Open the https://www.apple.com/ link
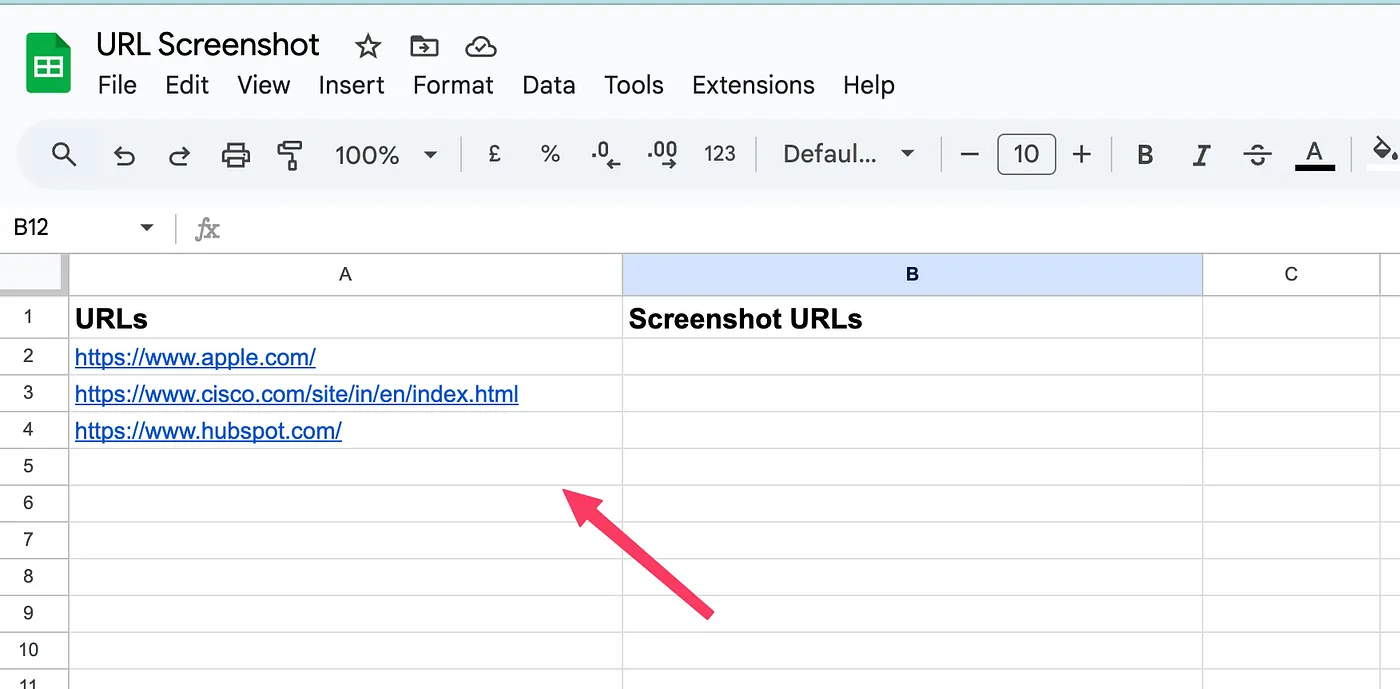This screenshot has width=1400, height=689. tap(195, 357)
